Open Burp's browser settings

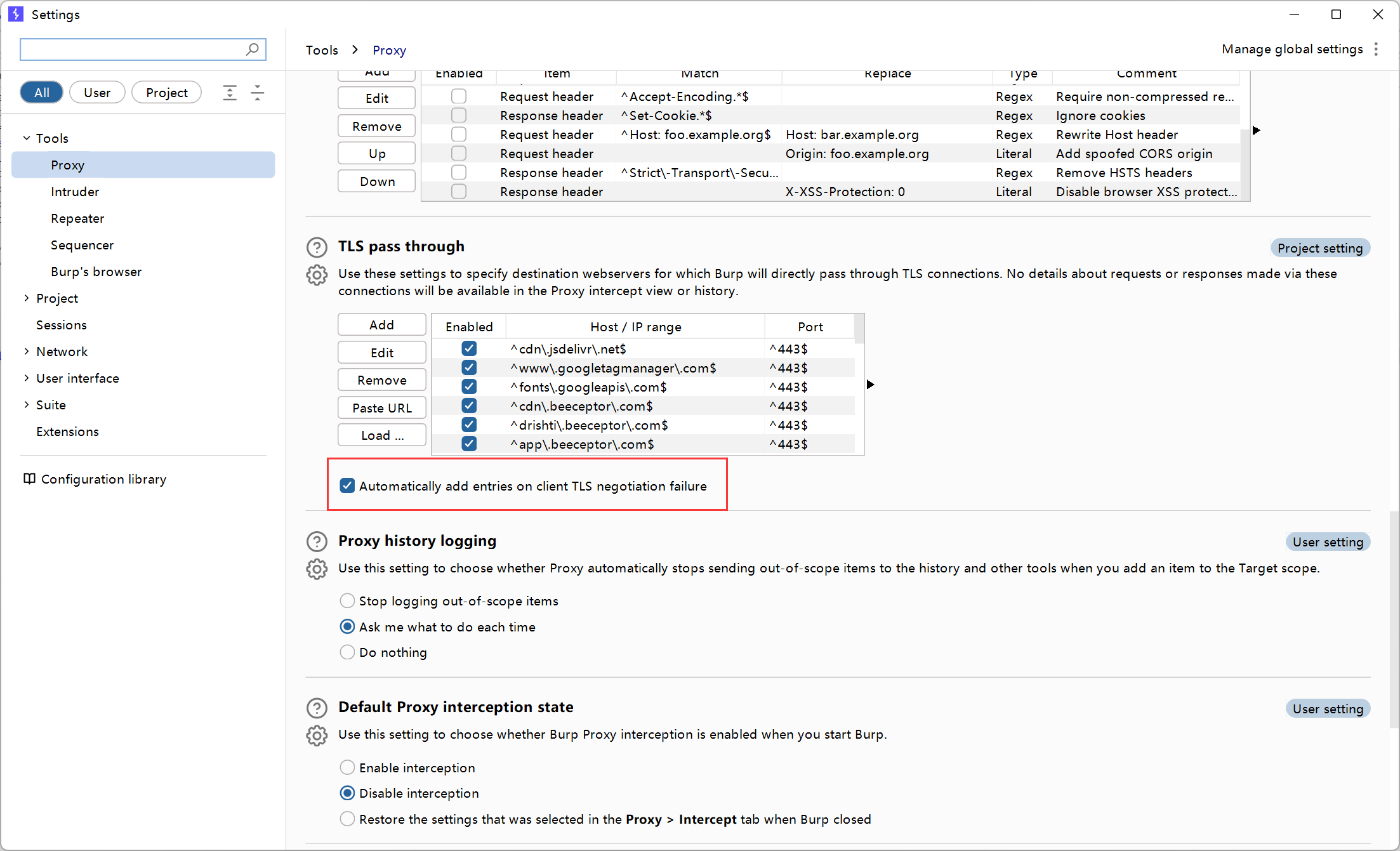[96, 272]
